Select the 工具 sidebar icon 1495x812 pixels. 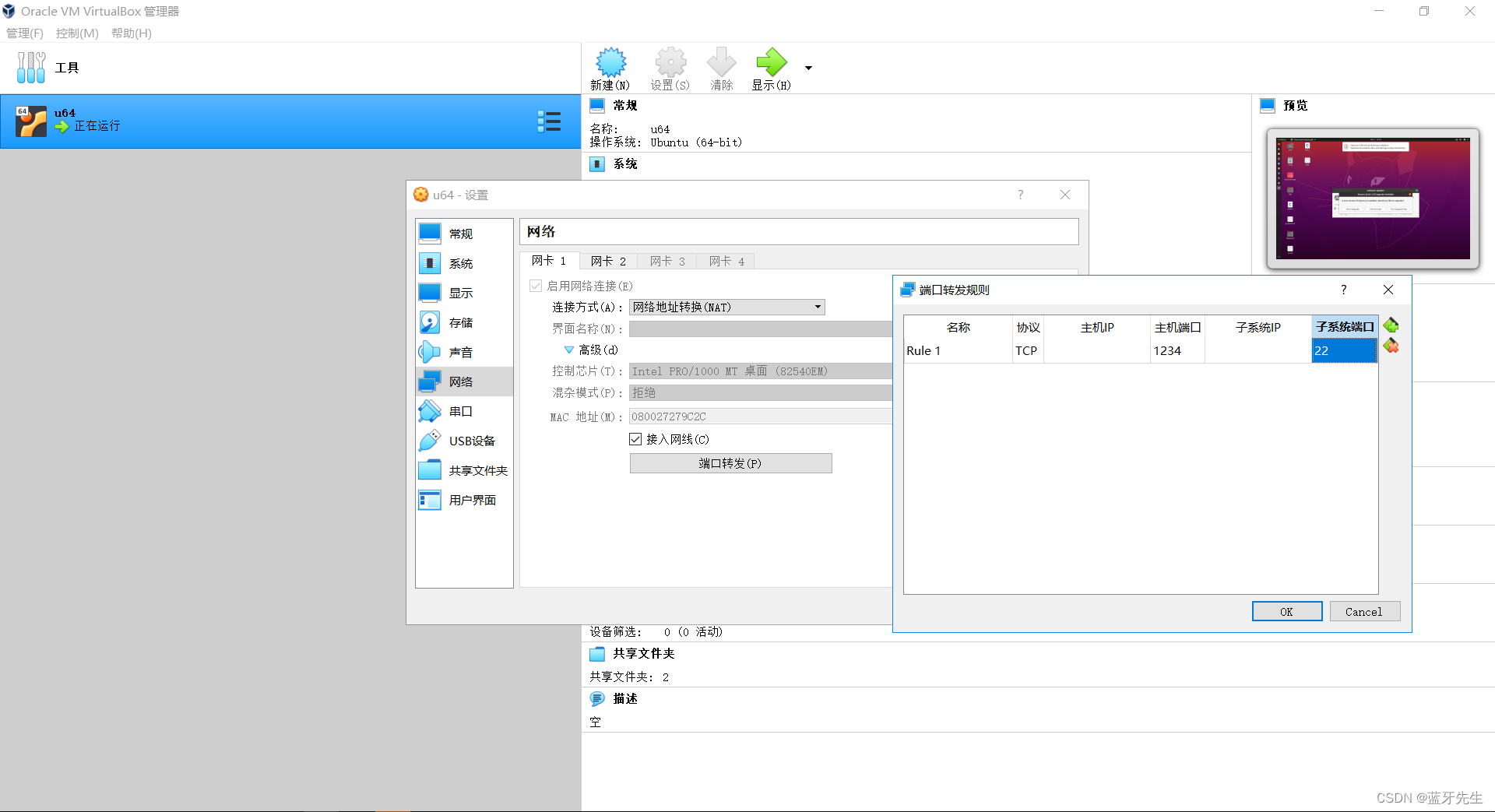pyautogui.click(x=47, y=68)
